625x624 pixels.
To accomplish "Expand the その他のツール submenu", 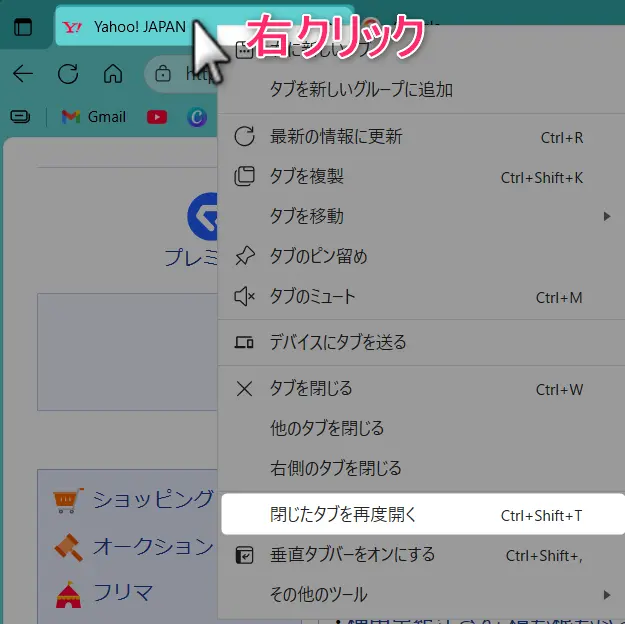I will pyautogui.click(x=318, y=594).
